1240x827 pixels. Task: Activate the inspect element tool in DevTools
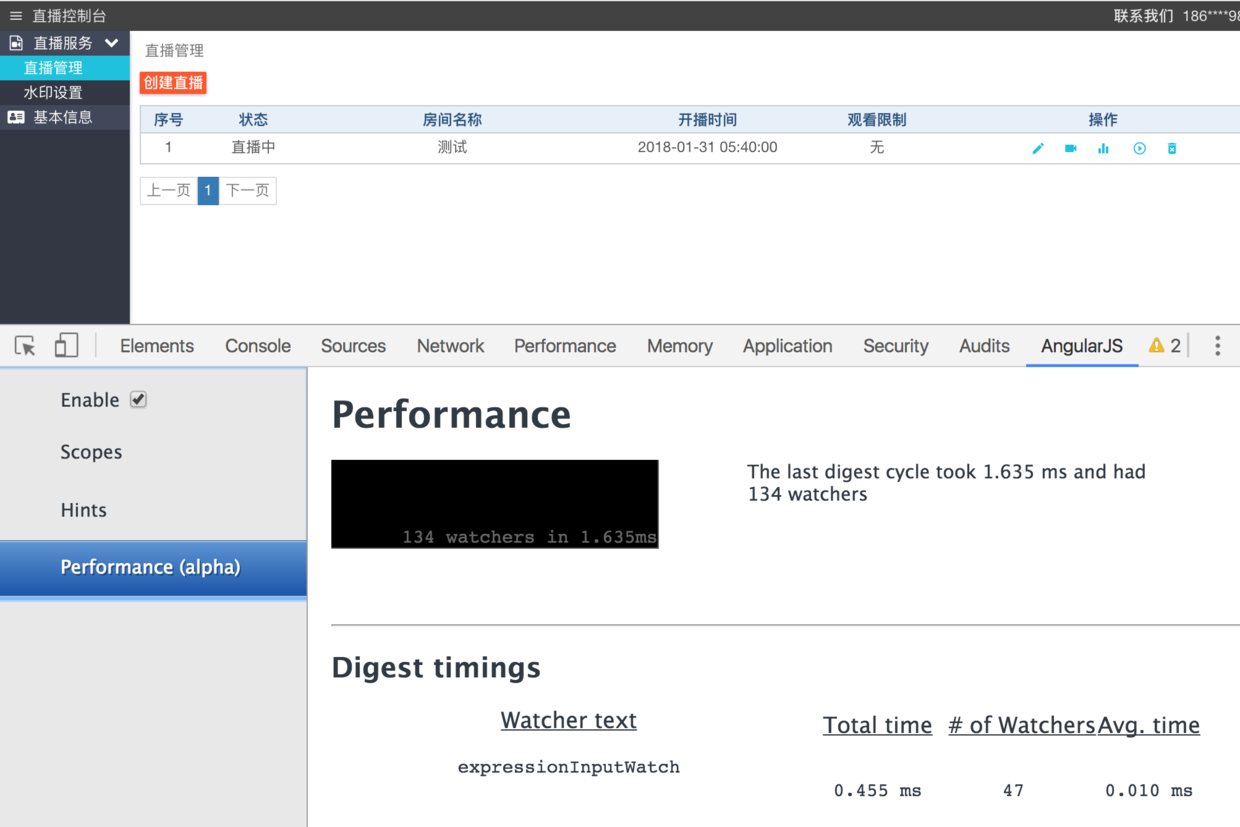click(25, 344)
